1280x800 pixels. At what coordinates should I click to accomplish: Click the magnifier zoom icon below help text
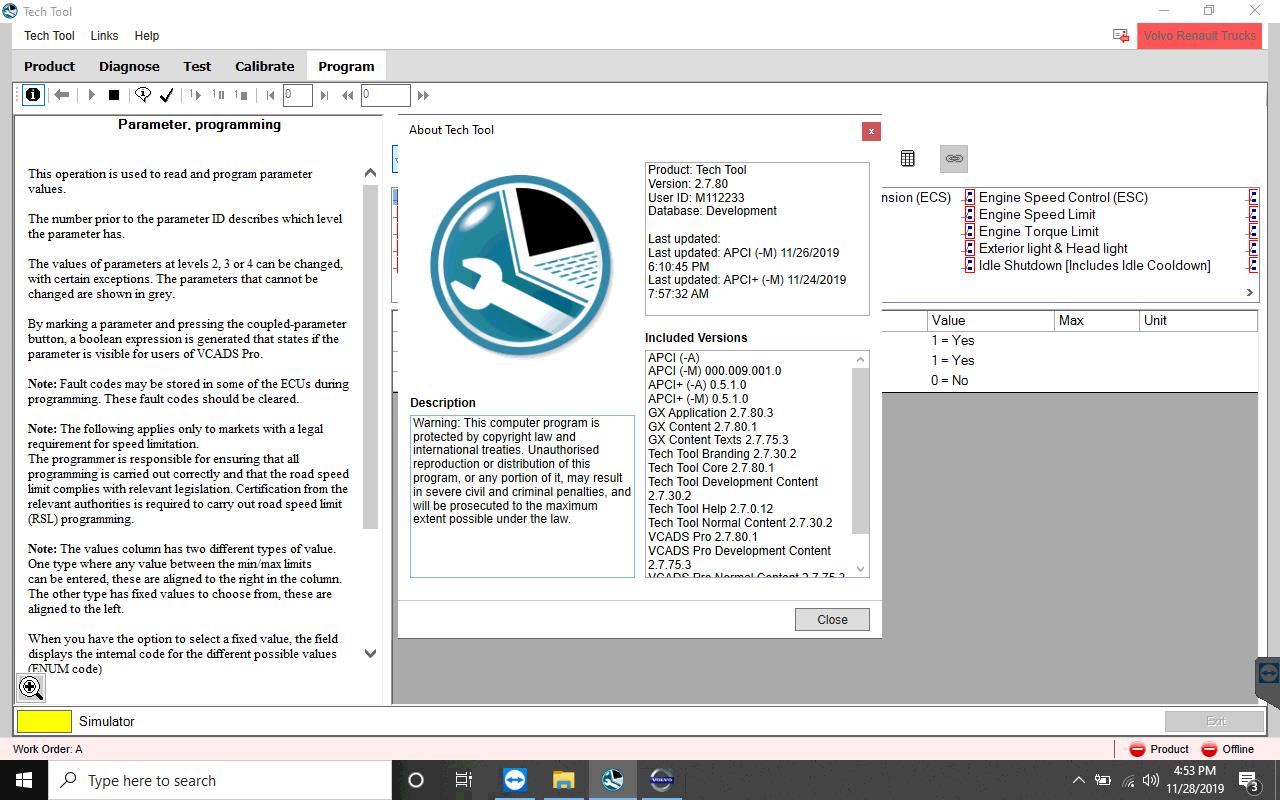pyautogui.click(x=31, y=687)
